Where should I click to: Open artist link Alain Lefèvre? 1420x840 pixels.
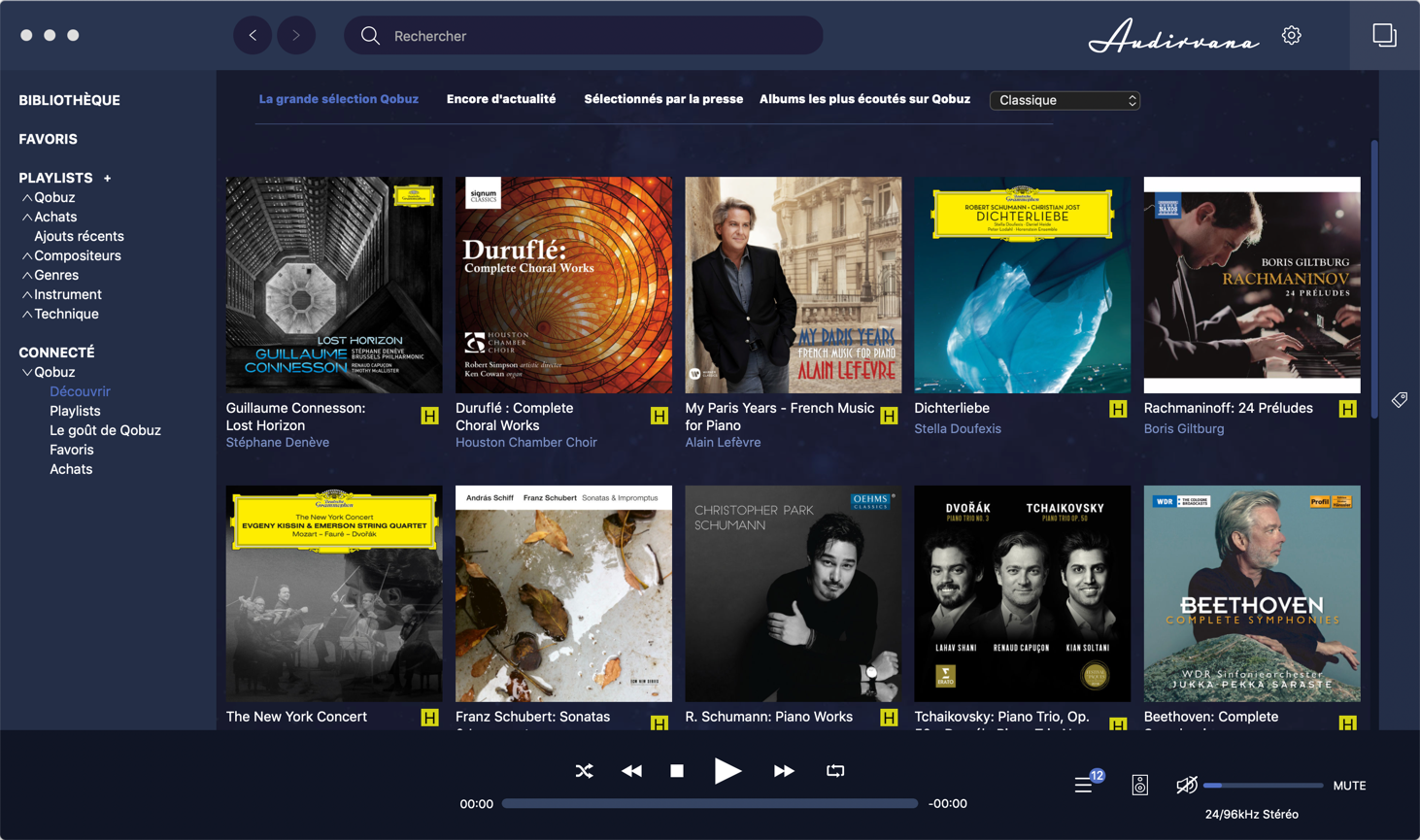coord(723,443)
